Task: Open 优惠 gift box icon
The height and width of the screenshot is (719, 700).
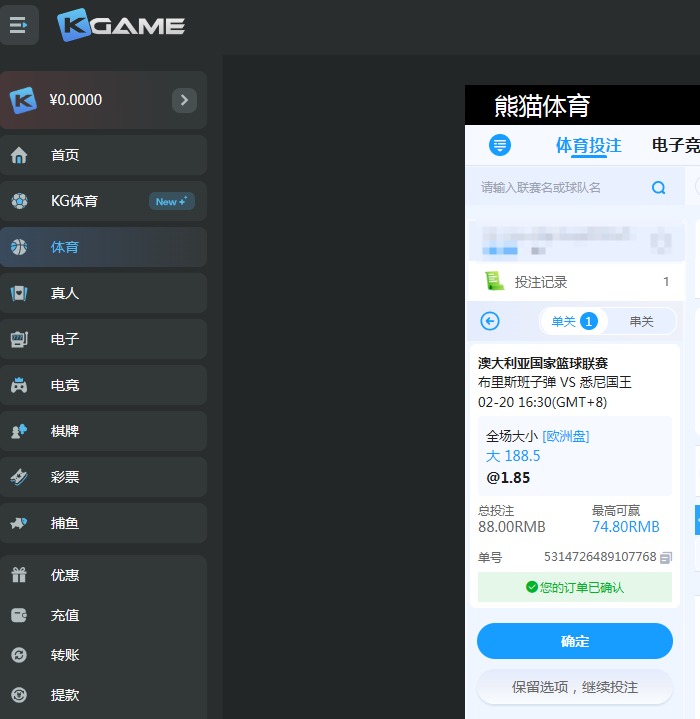Action: [19, 575]
